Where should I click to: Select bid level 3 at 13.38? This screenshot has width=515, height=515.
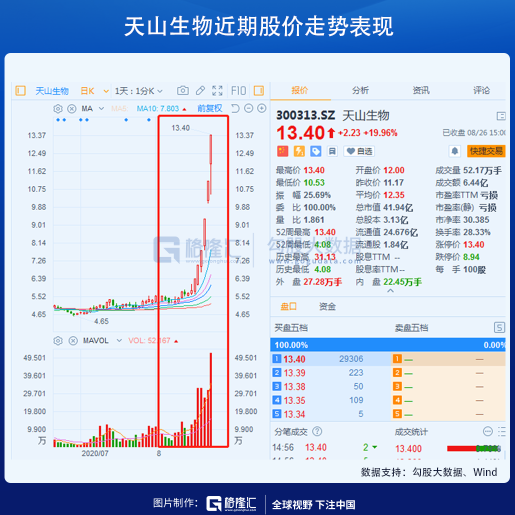pyautogui.click(x=331, y=387)
